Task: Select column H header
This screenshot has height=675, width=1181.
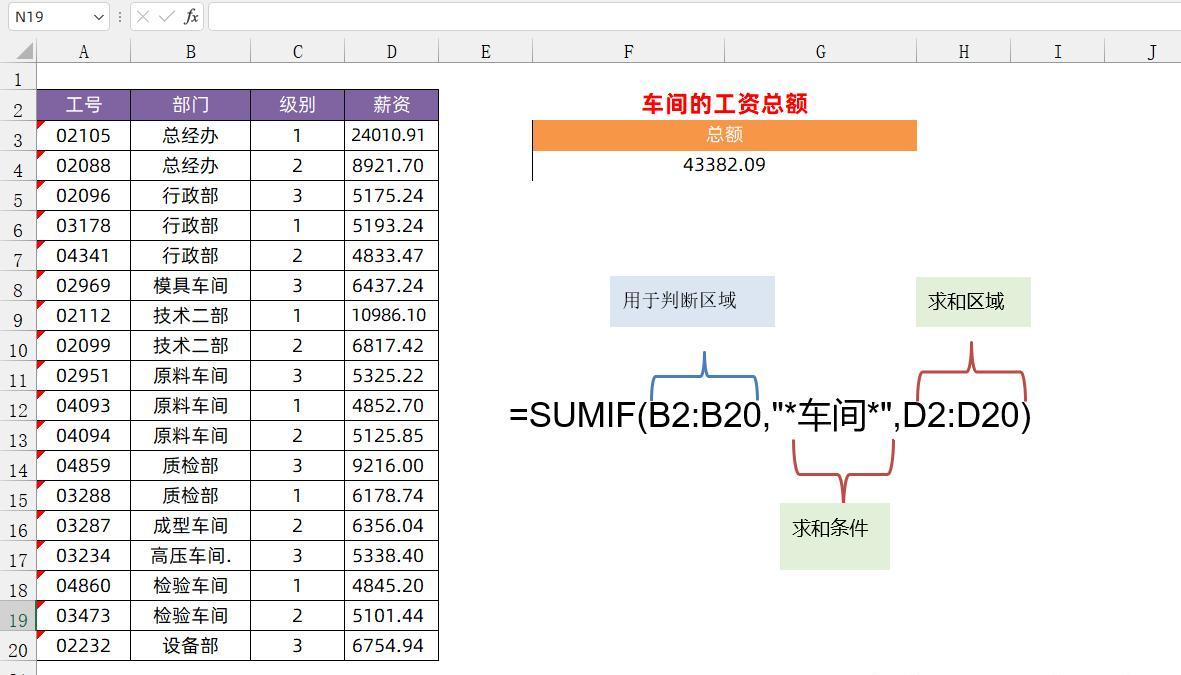Action: coord(964,52)
